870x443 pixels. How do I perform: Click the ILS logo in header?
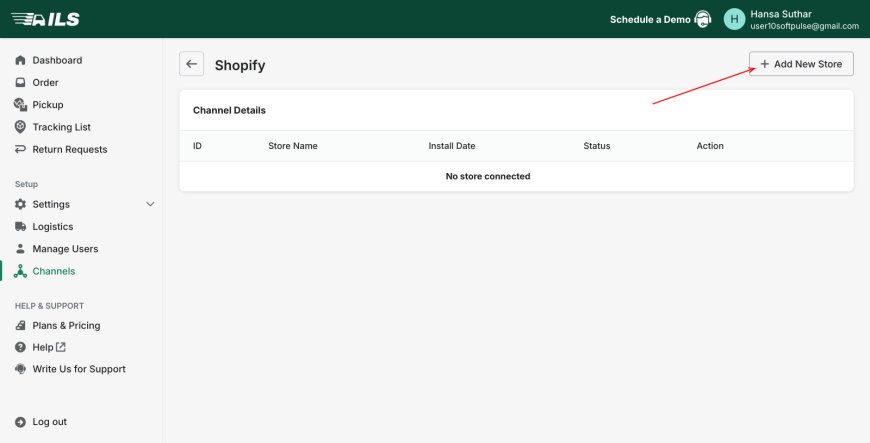45,19
